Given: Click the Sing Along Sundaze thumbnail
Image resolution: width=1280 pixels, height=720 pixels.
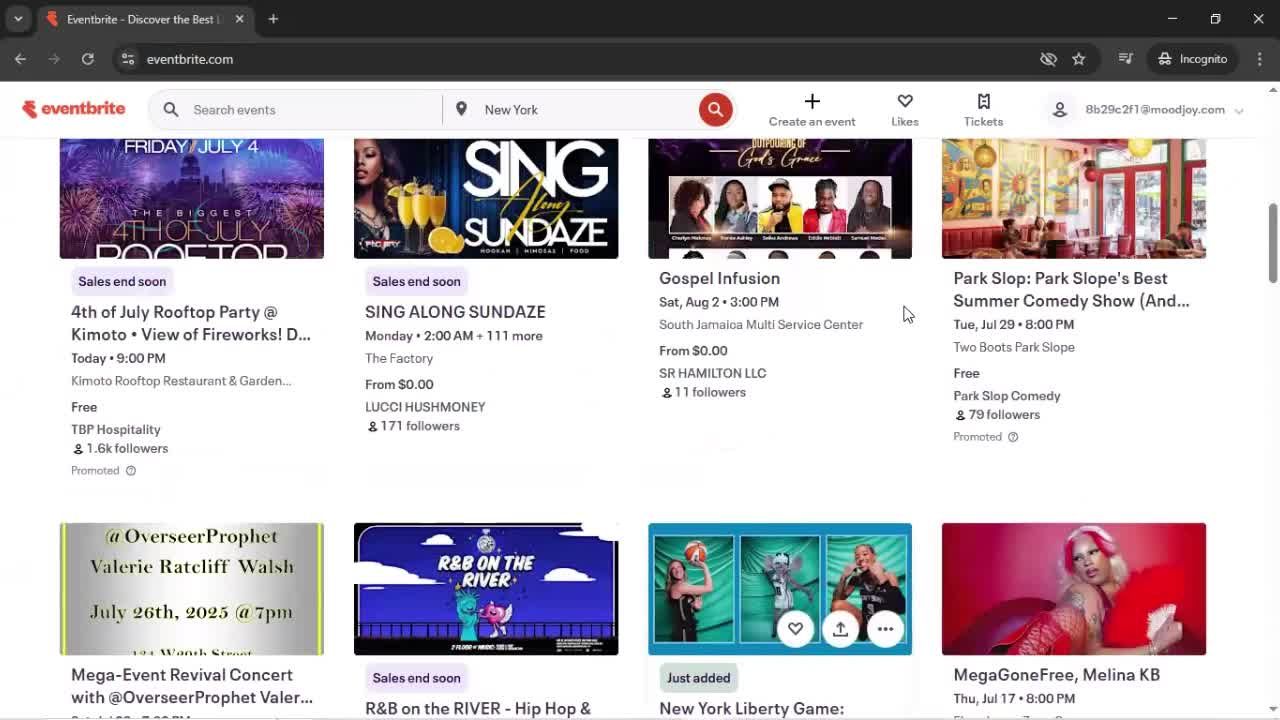Looking at the screenshot, I should 486,198.
